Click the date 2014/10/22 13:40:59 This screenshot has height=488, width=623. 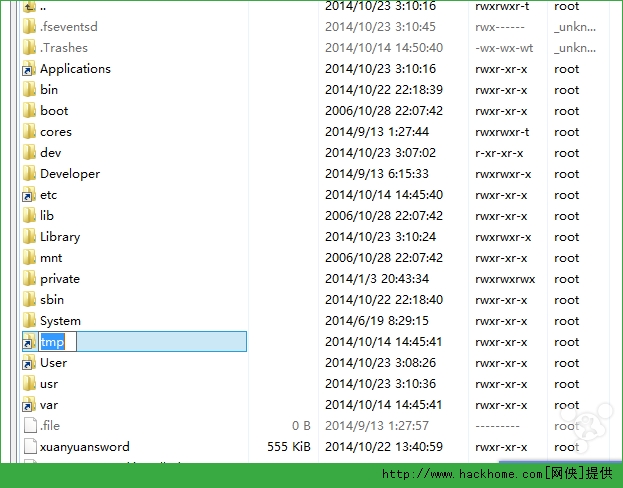pyautogui.click(x=384, y=447)
